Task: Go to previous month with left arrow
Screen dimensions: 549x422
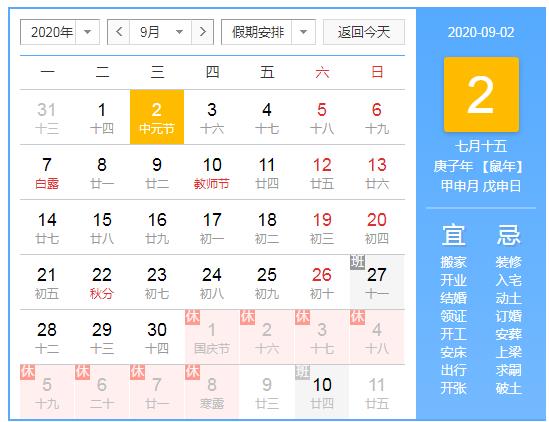Action: coord(119,32)
